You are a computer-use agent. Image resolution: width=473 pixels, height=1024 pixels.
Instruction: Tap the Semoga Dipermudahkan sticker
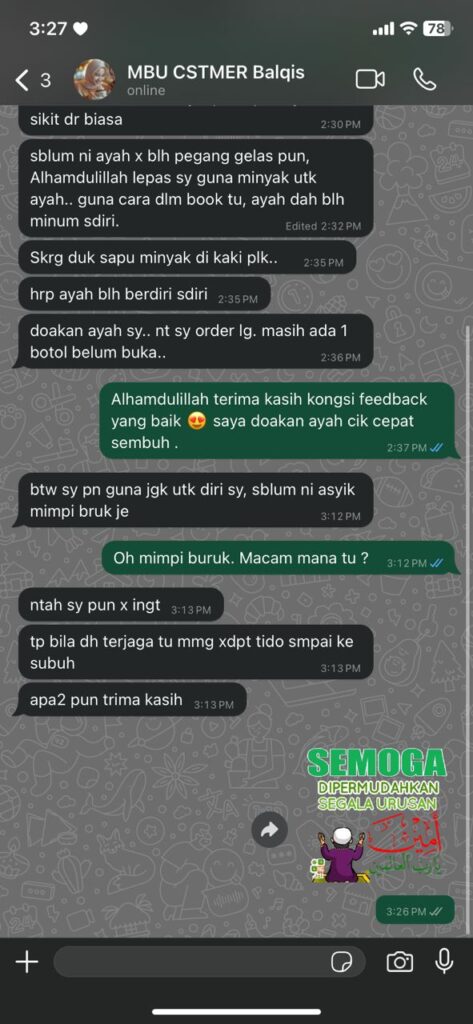[x=378, y=816]
